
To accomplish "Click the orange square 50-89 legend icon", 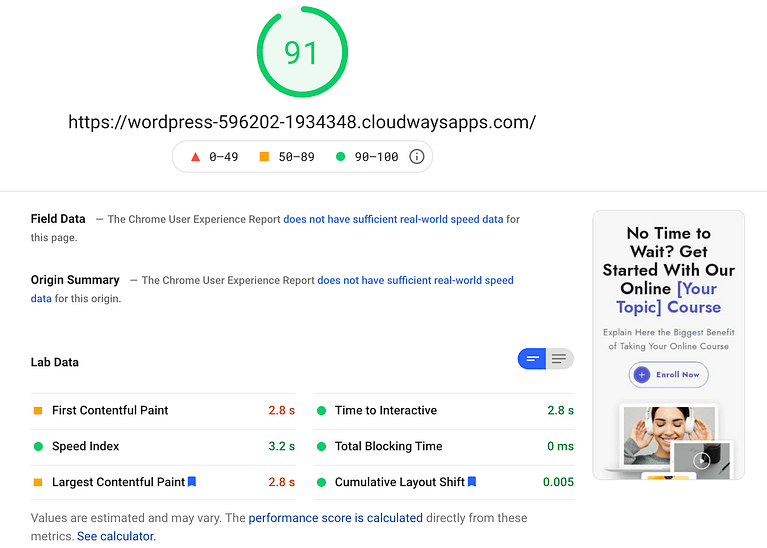I will (x=264, y=156).
